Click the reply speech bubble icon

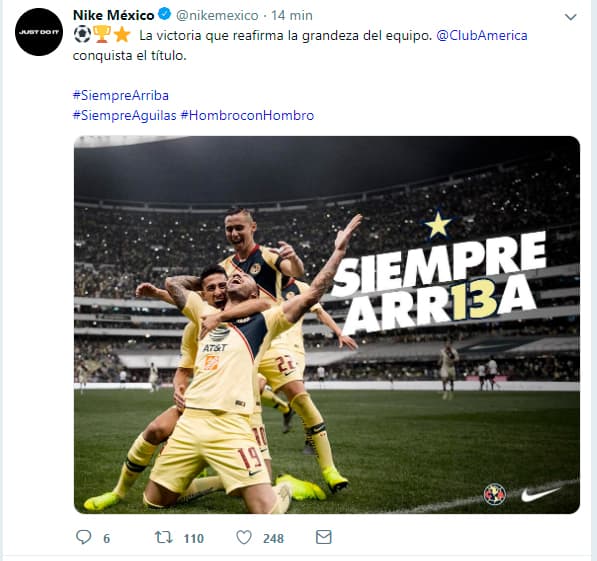83,537
